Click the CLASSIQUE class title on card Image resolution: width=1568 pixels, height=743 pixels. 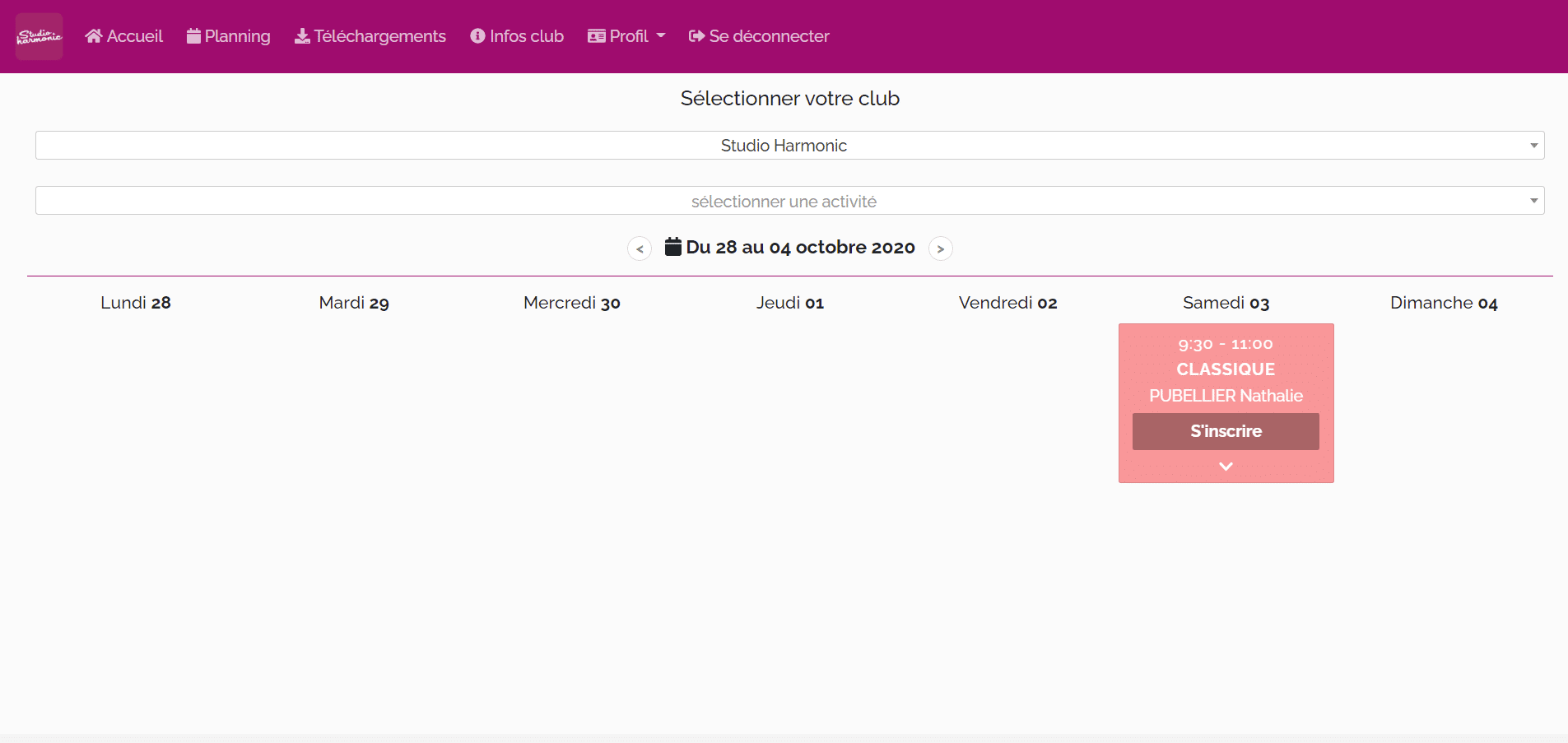1226,369
